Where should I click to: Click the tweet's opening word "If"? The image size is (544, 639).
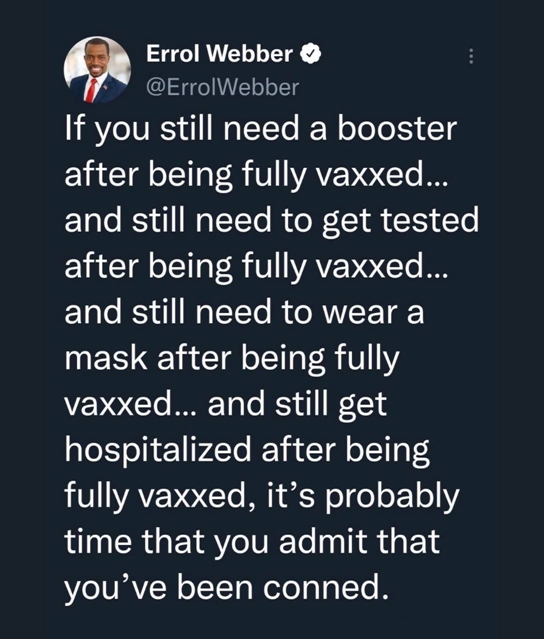pos(74,129)
